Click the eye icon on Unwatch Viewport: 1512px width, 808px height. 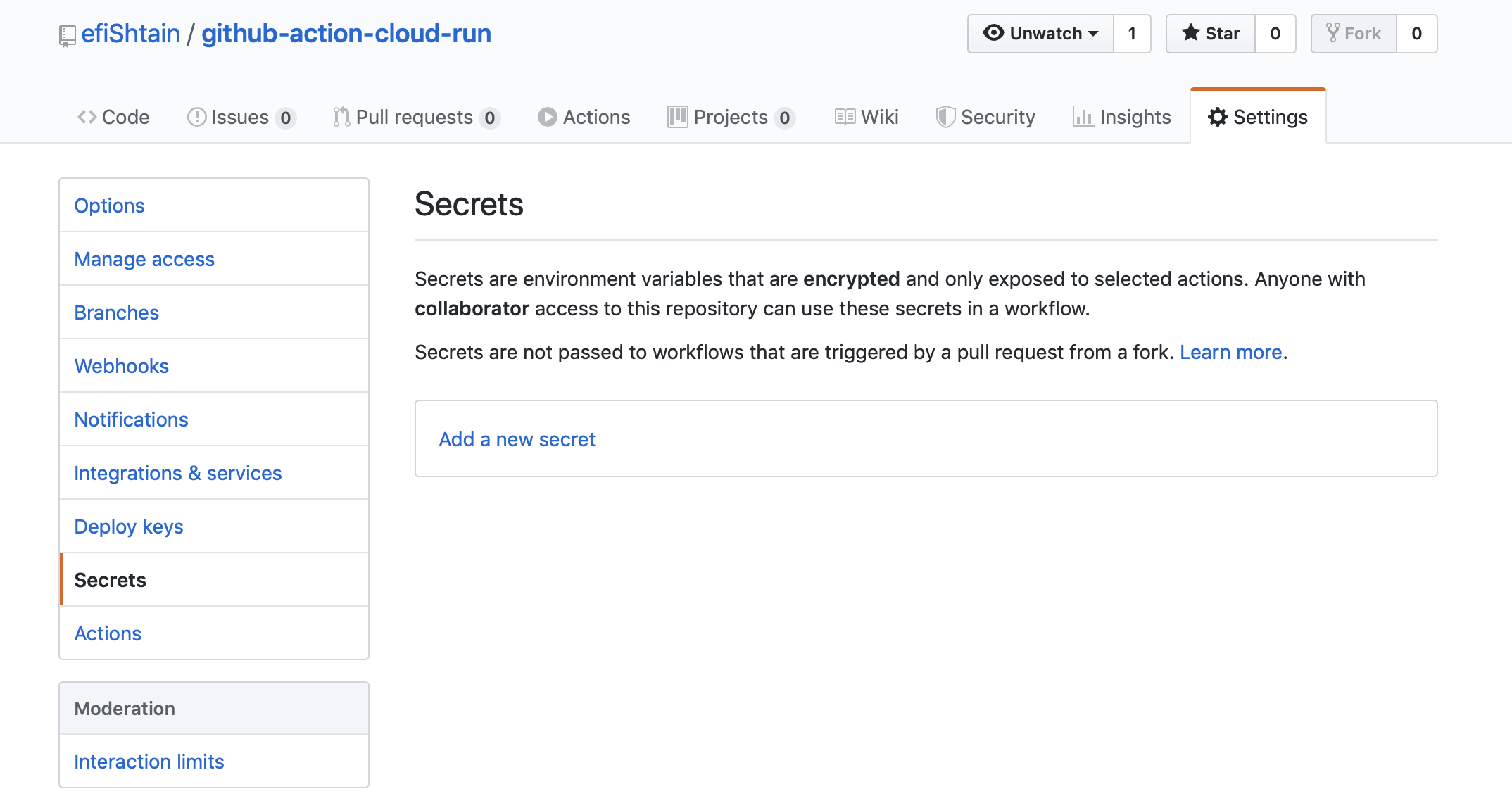click(993, 33)
